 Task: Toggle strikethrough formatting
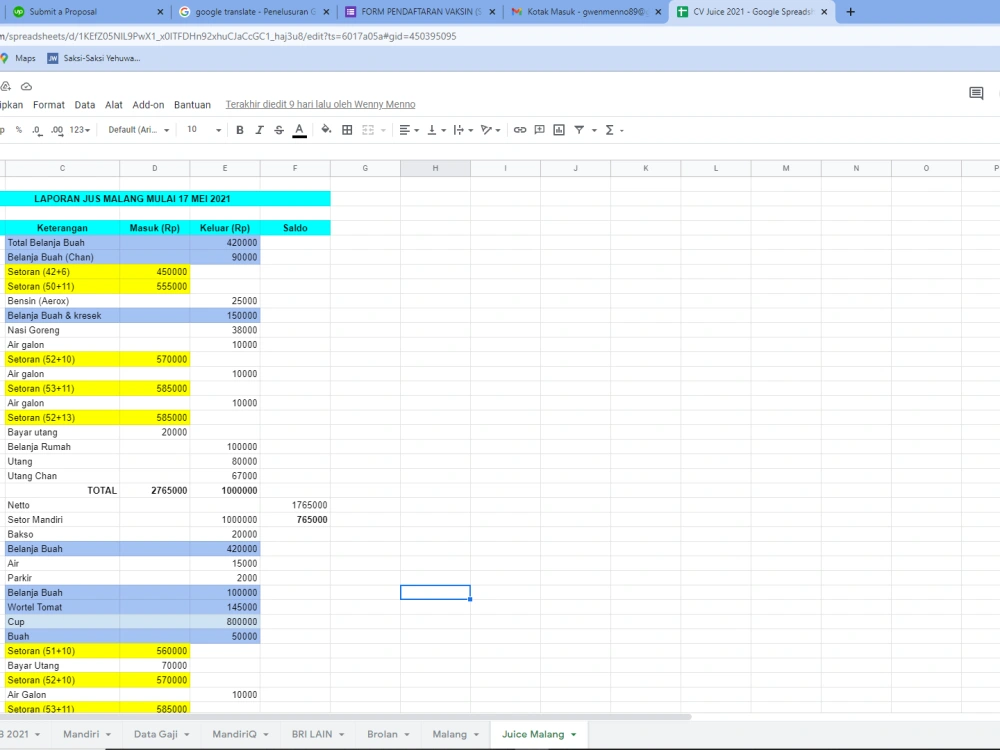coord(279,130)
